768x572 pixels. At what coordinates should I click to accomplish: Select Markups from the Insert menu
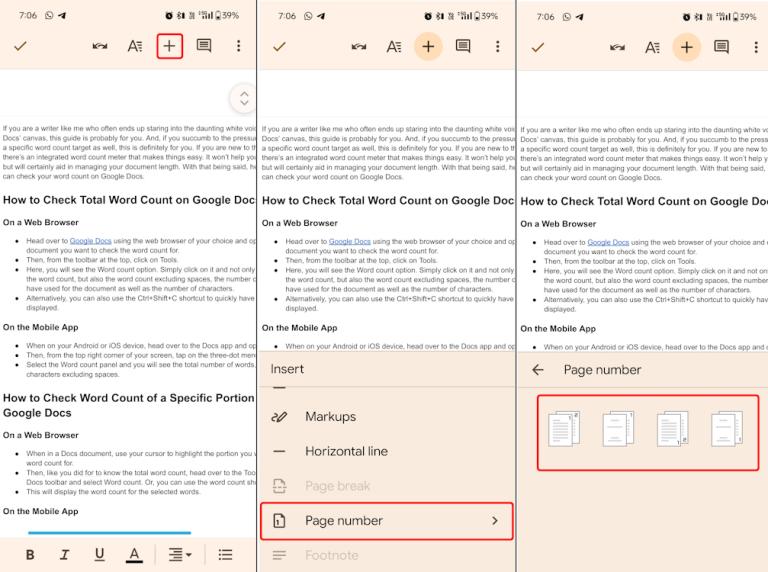click(330, 417)
